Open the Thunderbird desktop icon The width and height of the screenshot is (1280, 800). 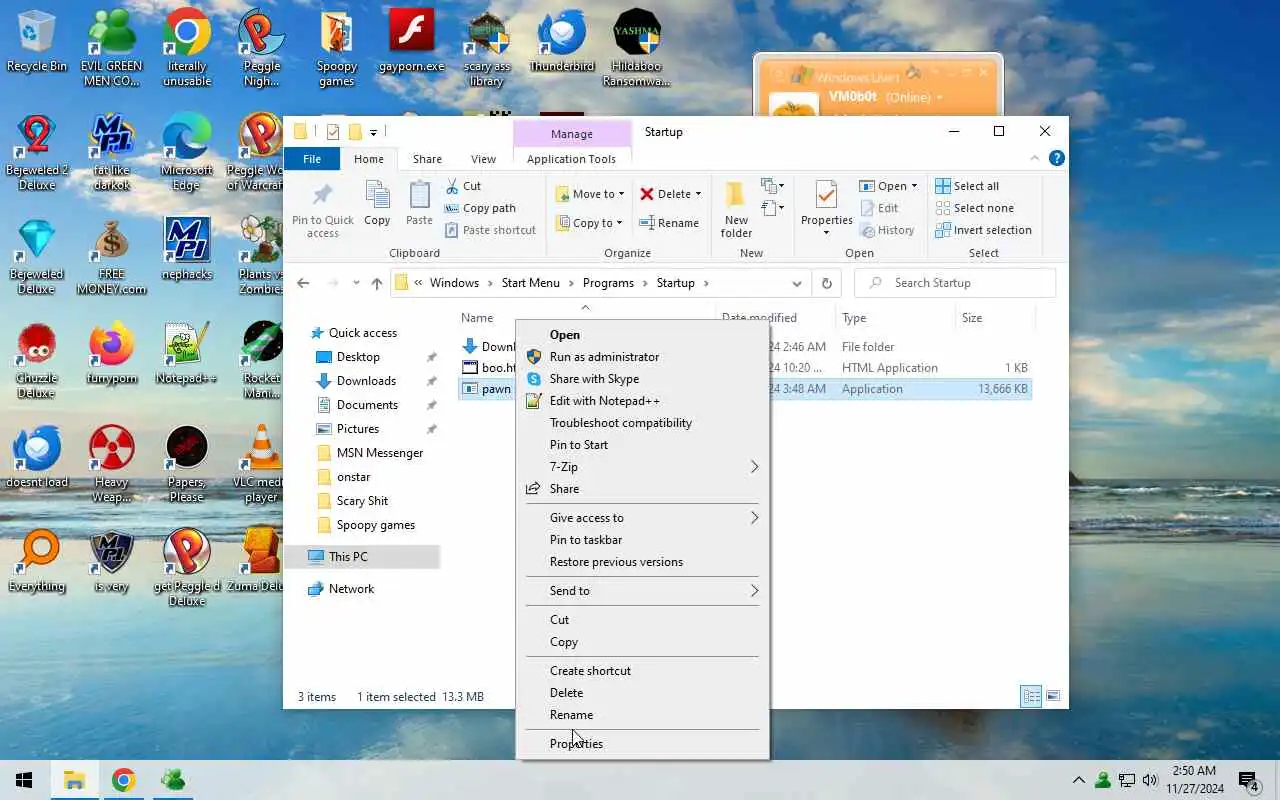coord(562,42)
